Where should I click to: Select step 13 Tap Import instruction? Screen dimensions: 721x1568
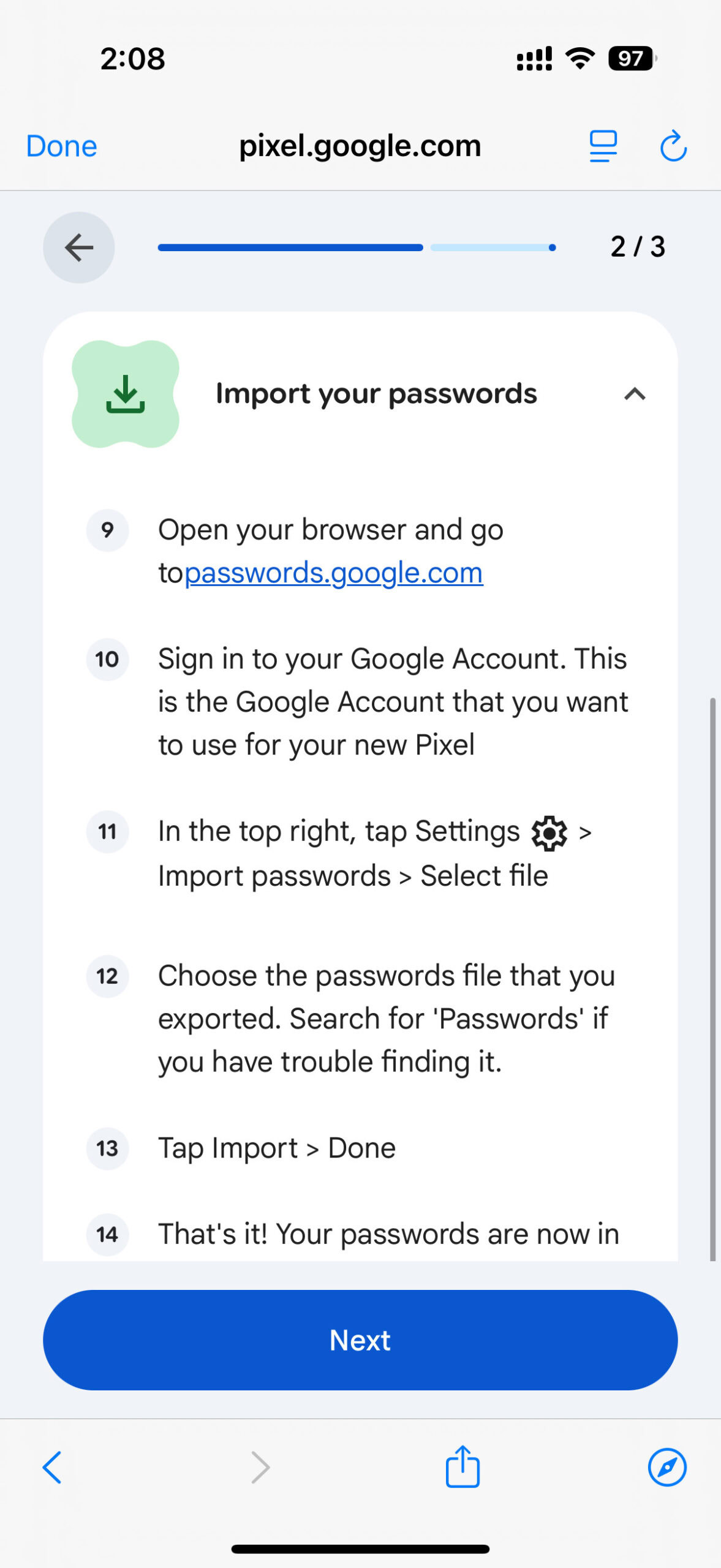[x=276, y=1148]
